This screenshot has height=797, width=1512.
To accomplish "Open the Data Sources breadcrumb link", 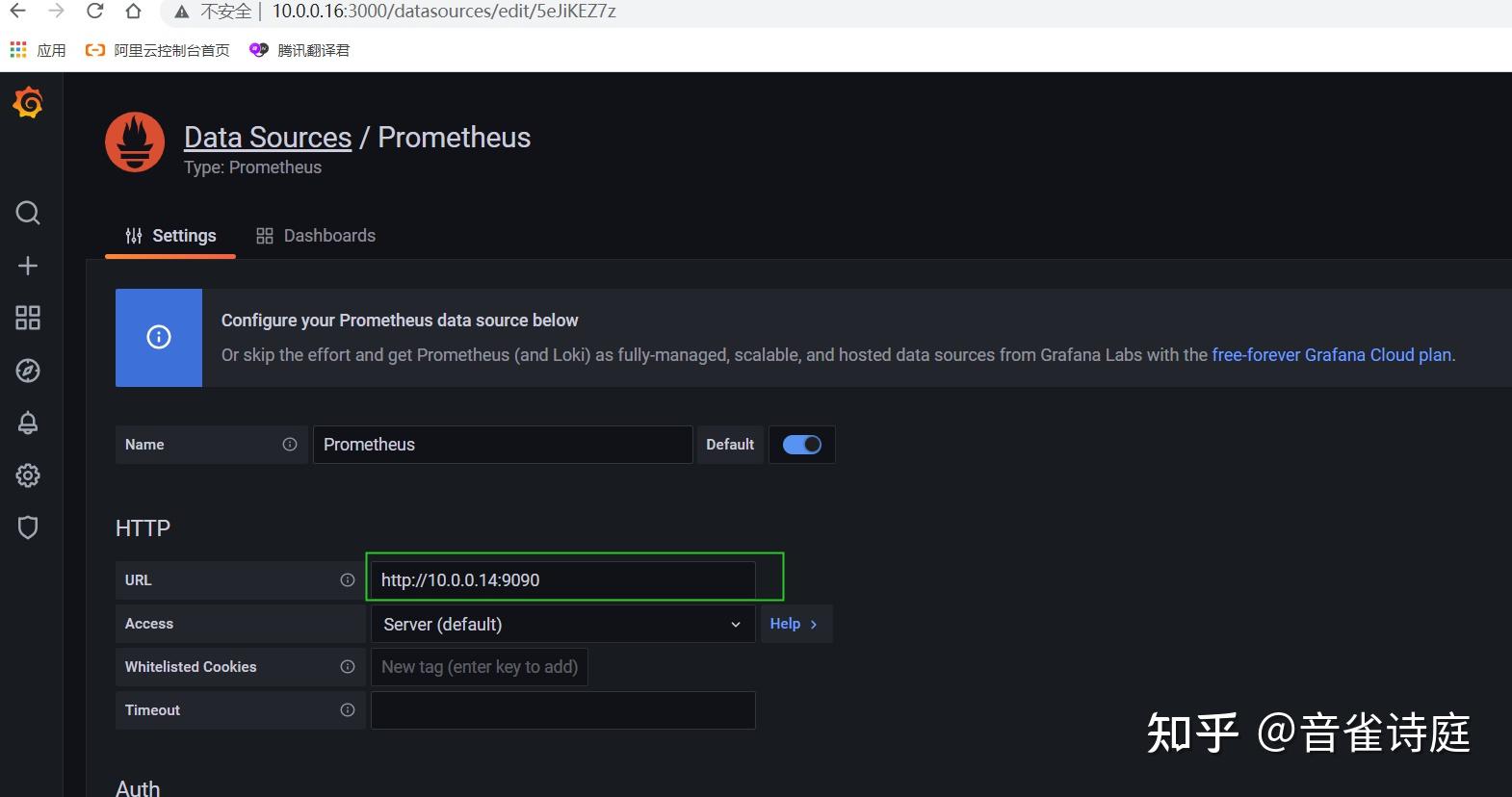I will pyautogui.click(x=267, y=137).
